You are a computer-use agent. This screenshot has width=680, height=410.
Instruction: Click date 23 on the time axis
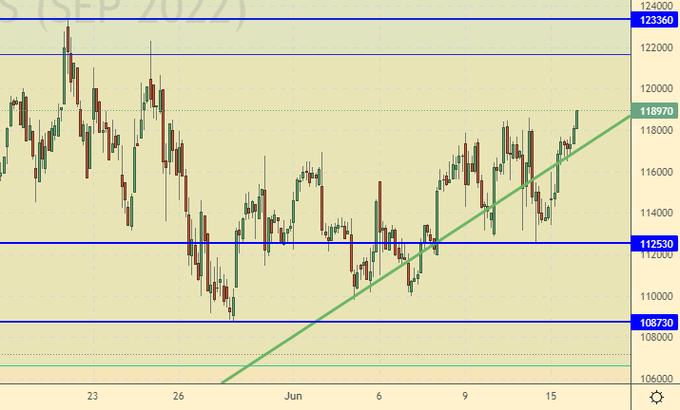[92, 395]
